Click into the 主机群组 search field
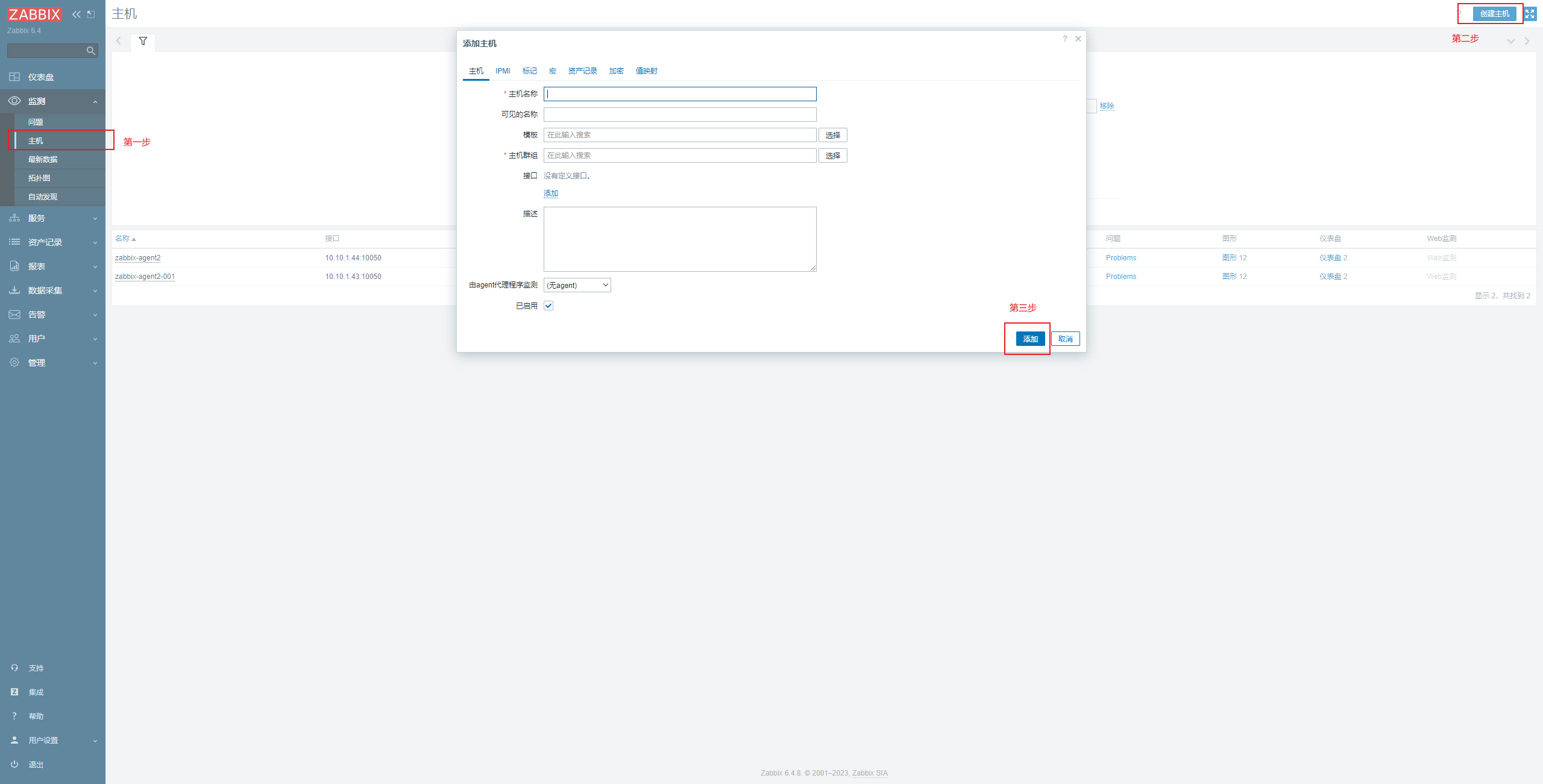Viewport: 1543px width, 784px height. coord(679,156)
